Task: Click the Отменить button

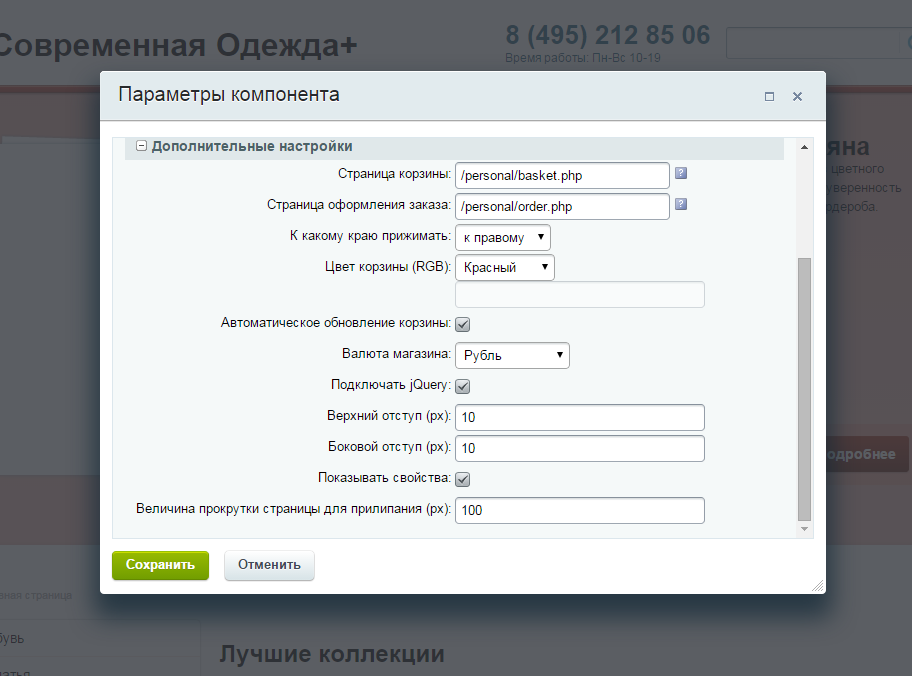Action: point(269,565)
